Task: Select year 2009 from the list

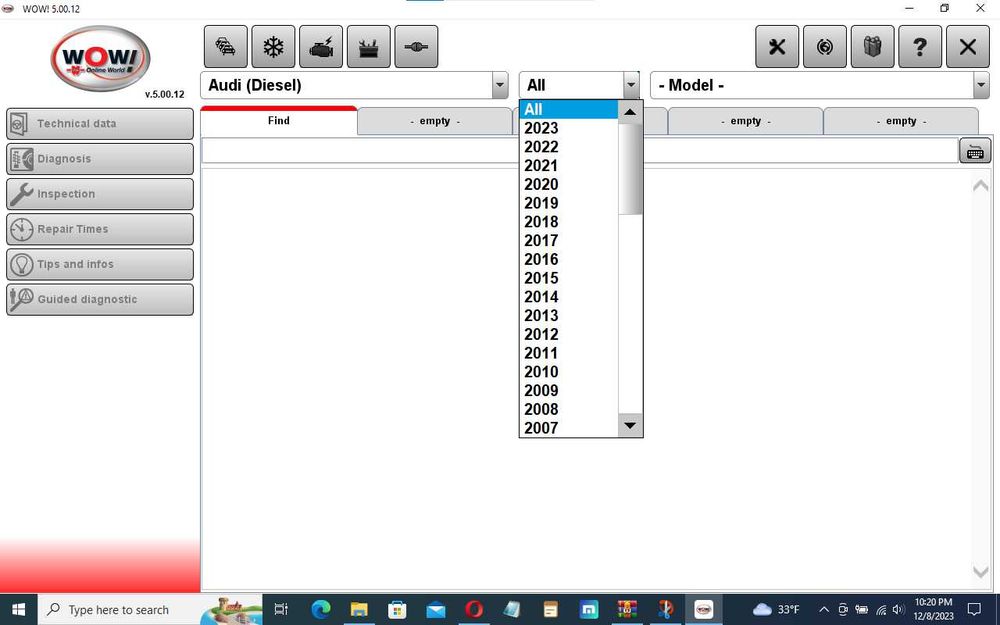Action: [x=569, y=390]
